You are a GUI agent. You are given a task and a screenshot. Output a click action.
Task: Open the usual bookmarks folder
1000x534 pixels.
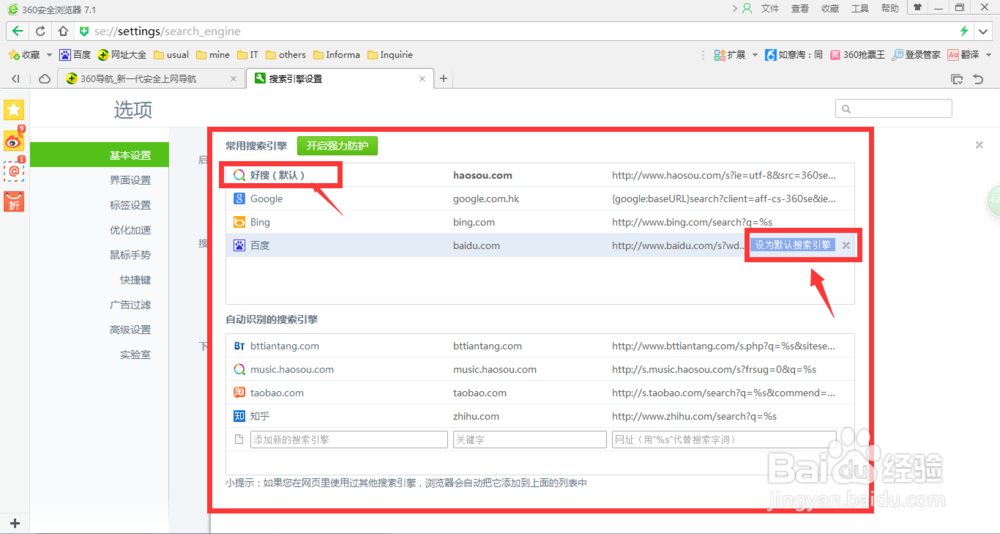(171, 55)
